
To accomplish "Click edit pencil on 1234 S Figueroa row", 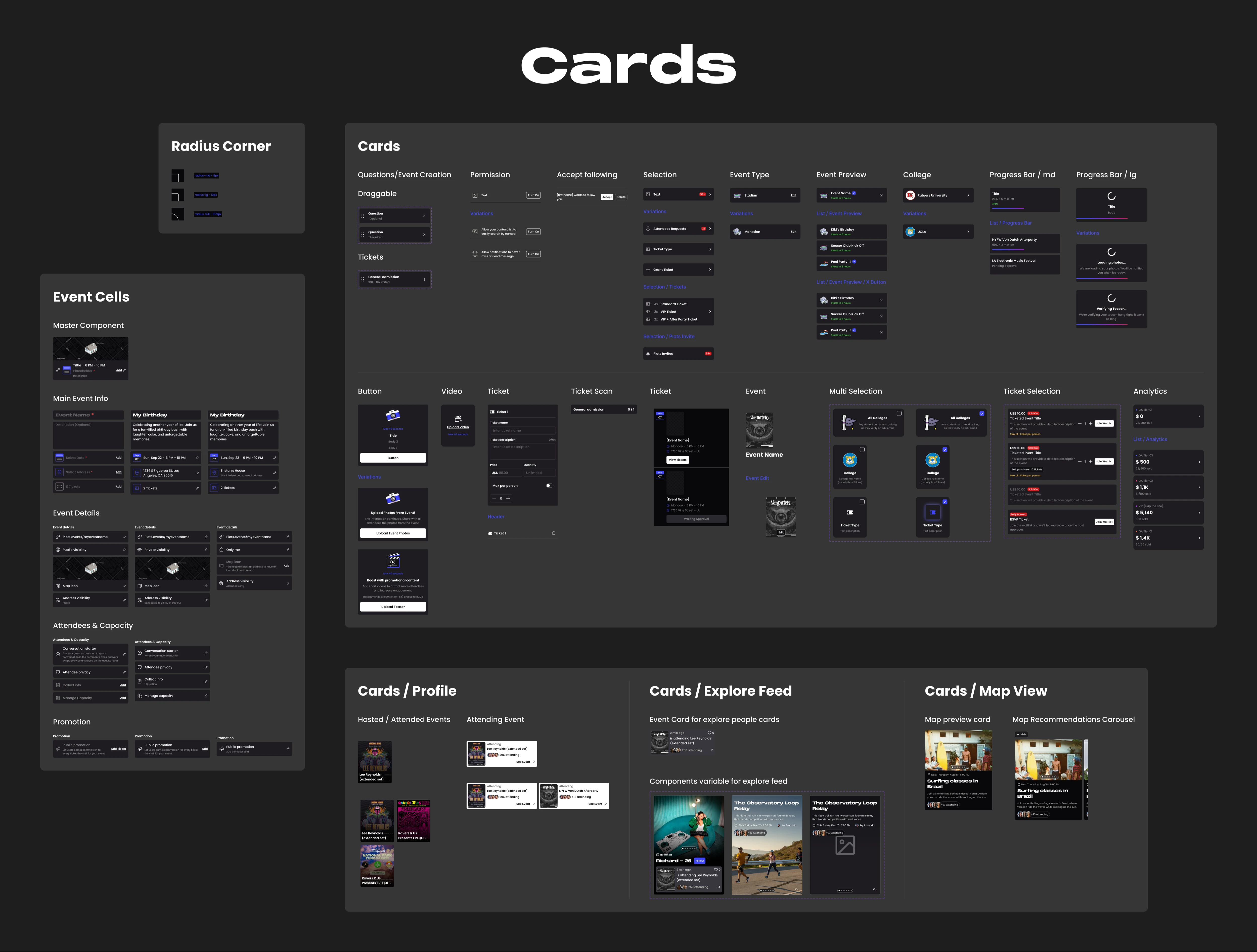I will (197, 473).
